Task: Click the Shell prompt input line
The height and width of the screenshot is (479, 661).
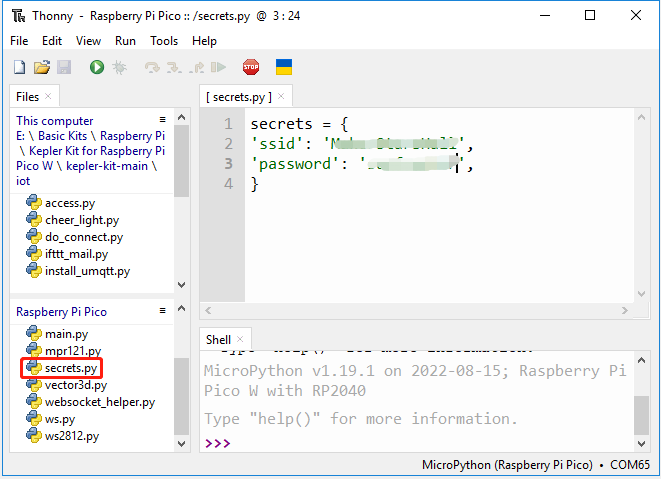Action: (x=417, y=443)
